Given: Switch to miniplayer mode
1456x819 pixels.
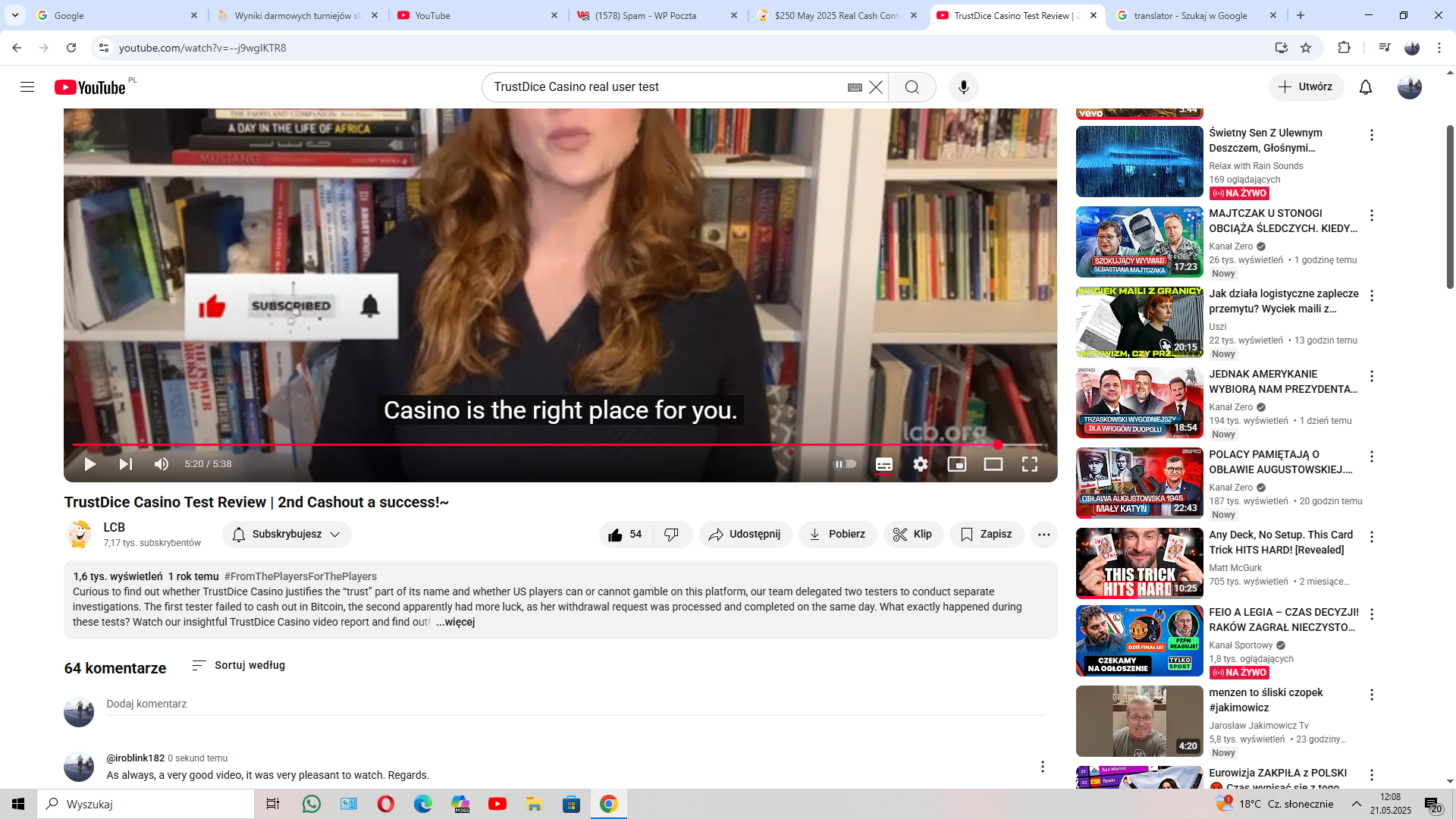Looking at the screenshot, I should [957, 464].
